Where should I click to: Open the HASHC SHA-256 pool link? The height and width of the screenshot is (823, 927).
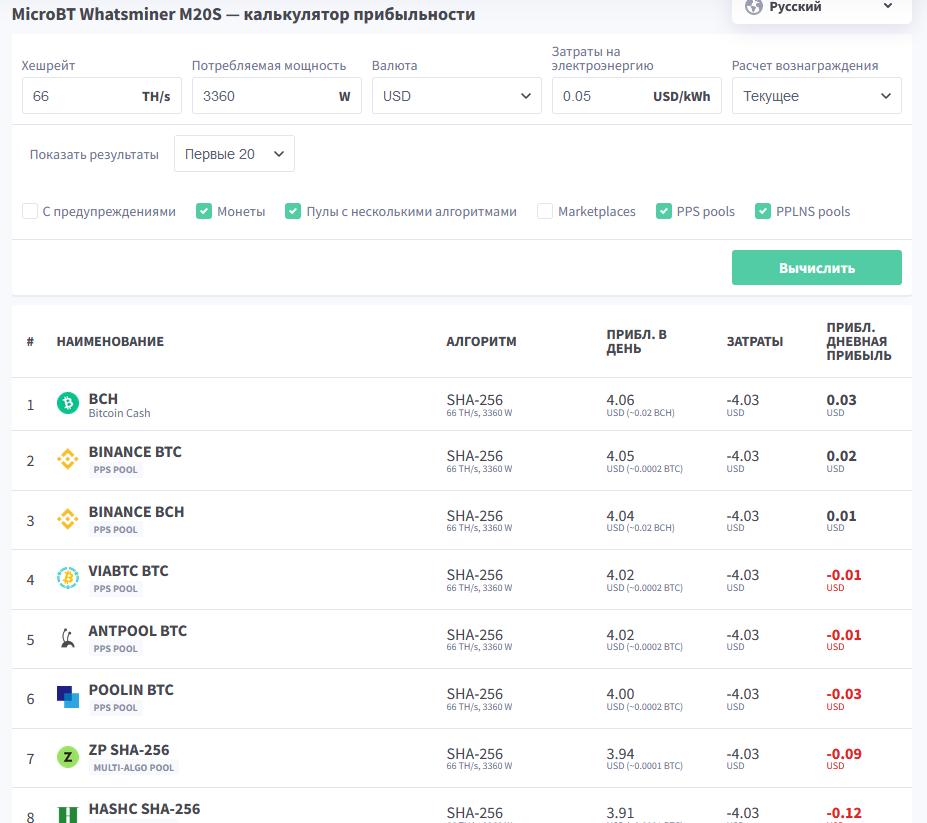(144, 809)
